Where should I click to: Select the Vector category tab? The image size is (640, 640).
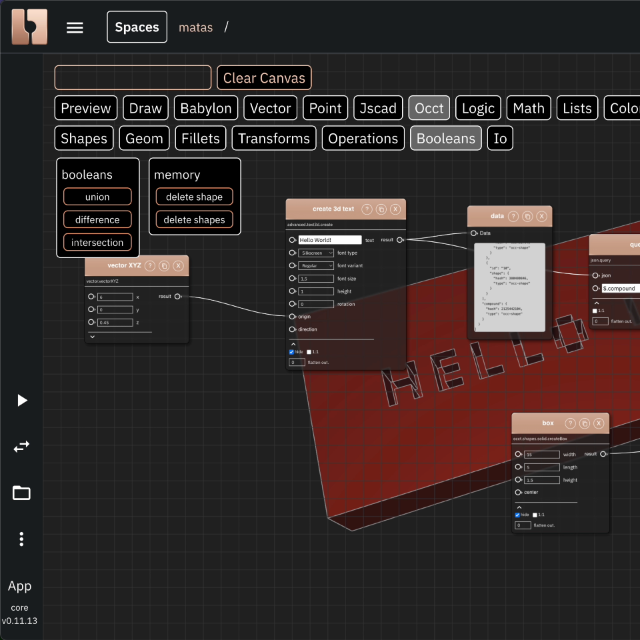270,108
